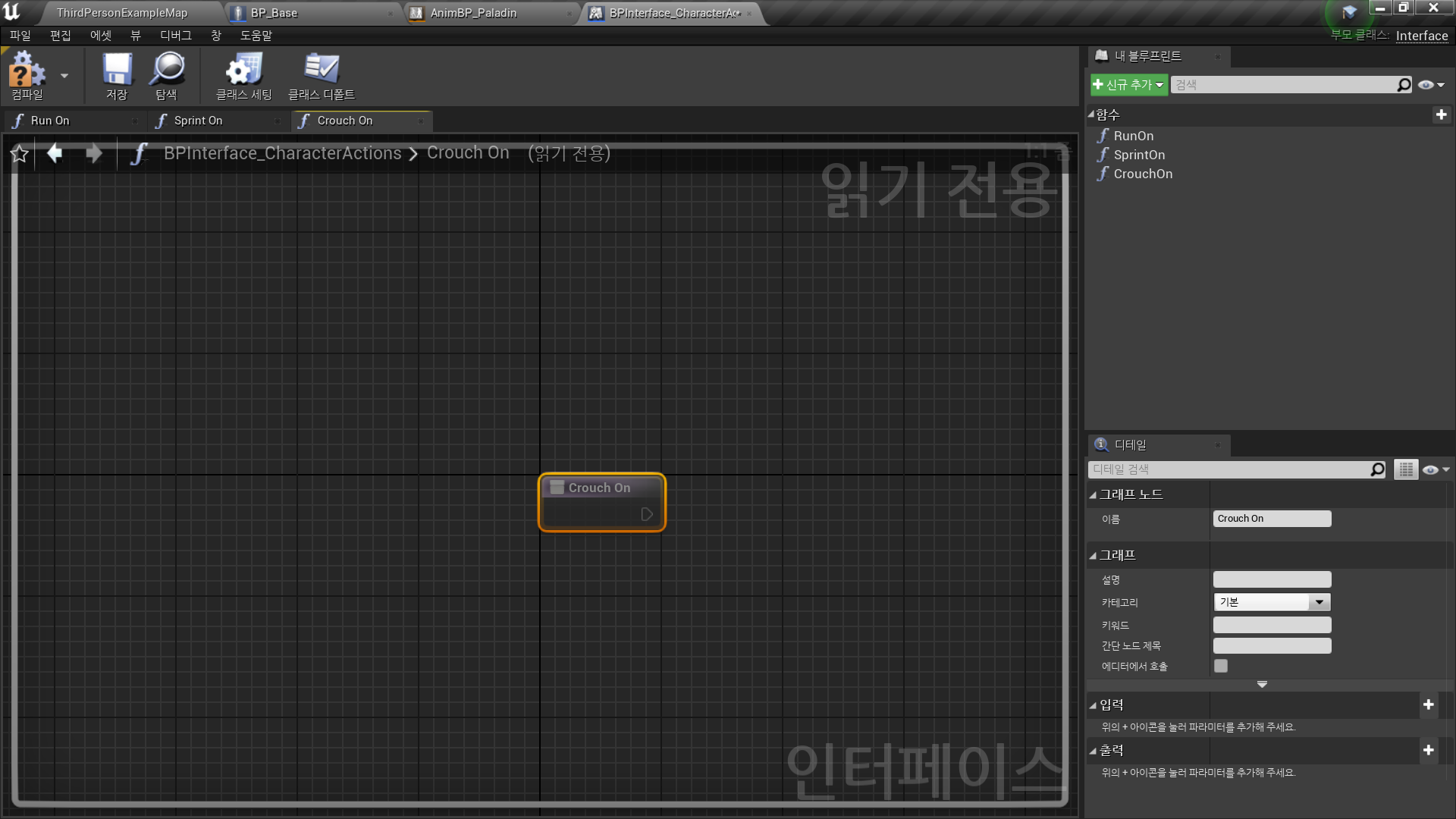
Task: Switch to the Sprint On graph tab
Action: pos(199,121)
